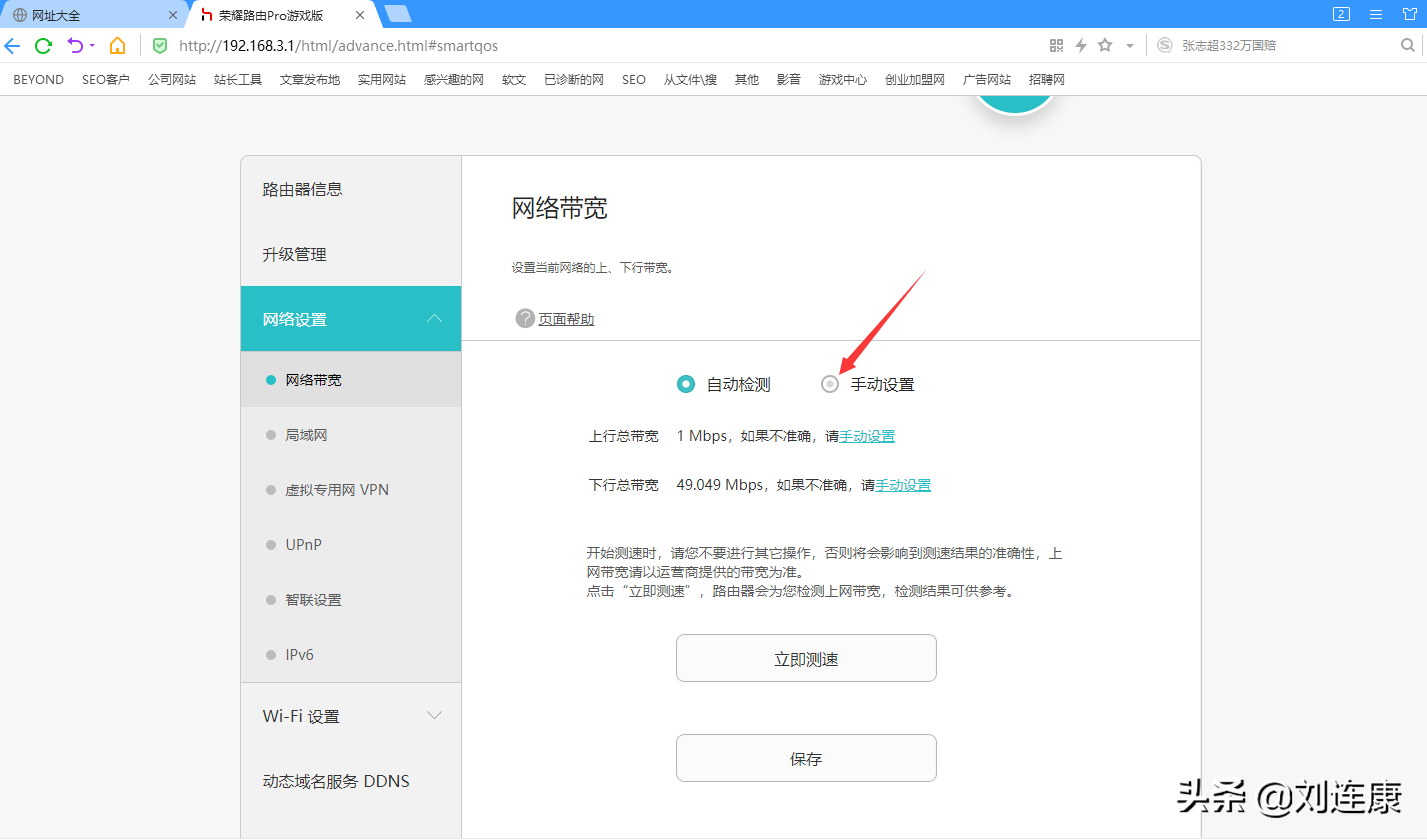Click the lightning speed-mode icon in toolbar
Image resolution: width=1427 pixels, height=840 pixels.
(x=1081, y=45)
